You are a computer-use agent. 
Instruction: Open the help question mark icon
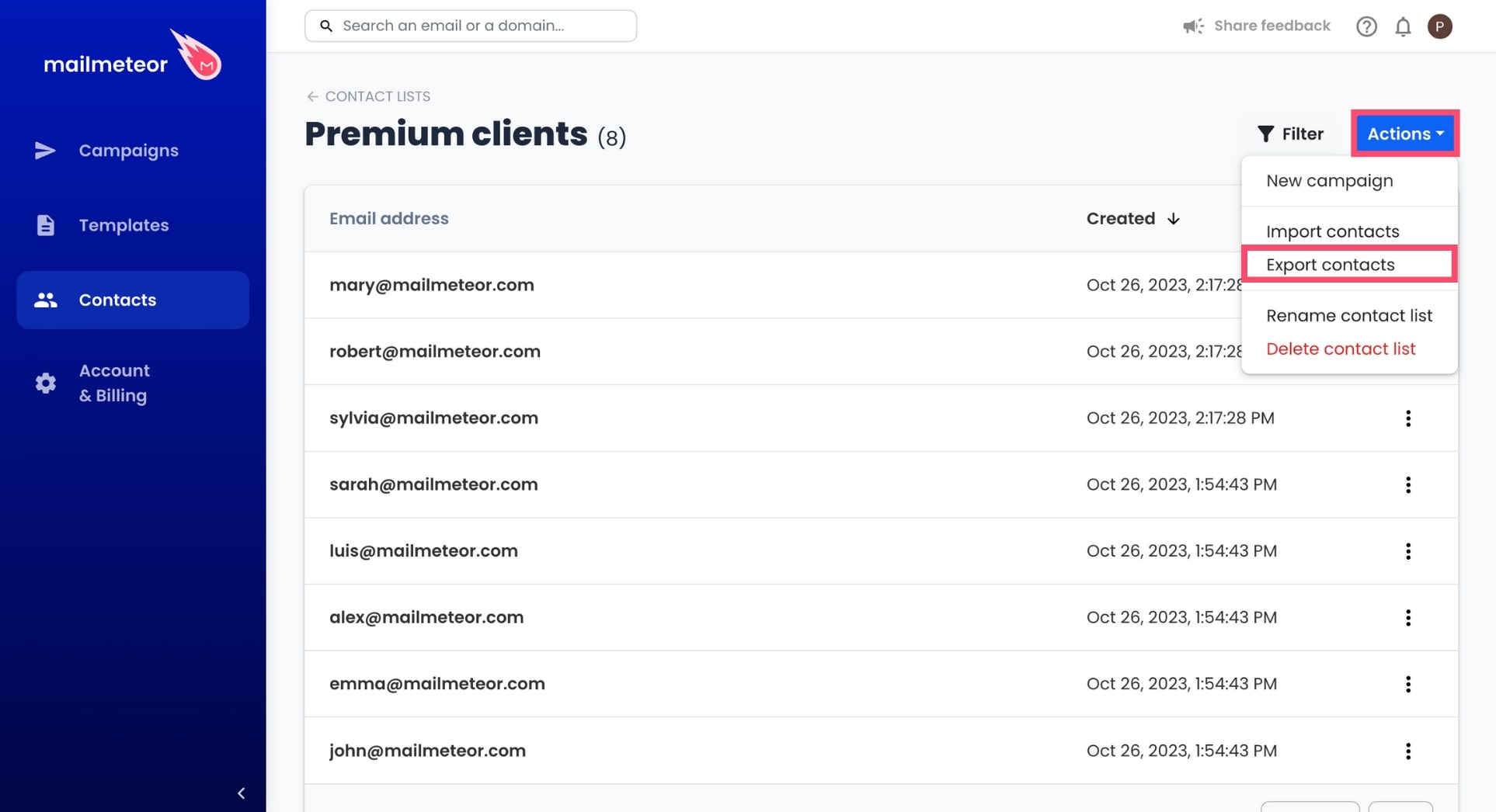1366,26
